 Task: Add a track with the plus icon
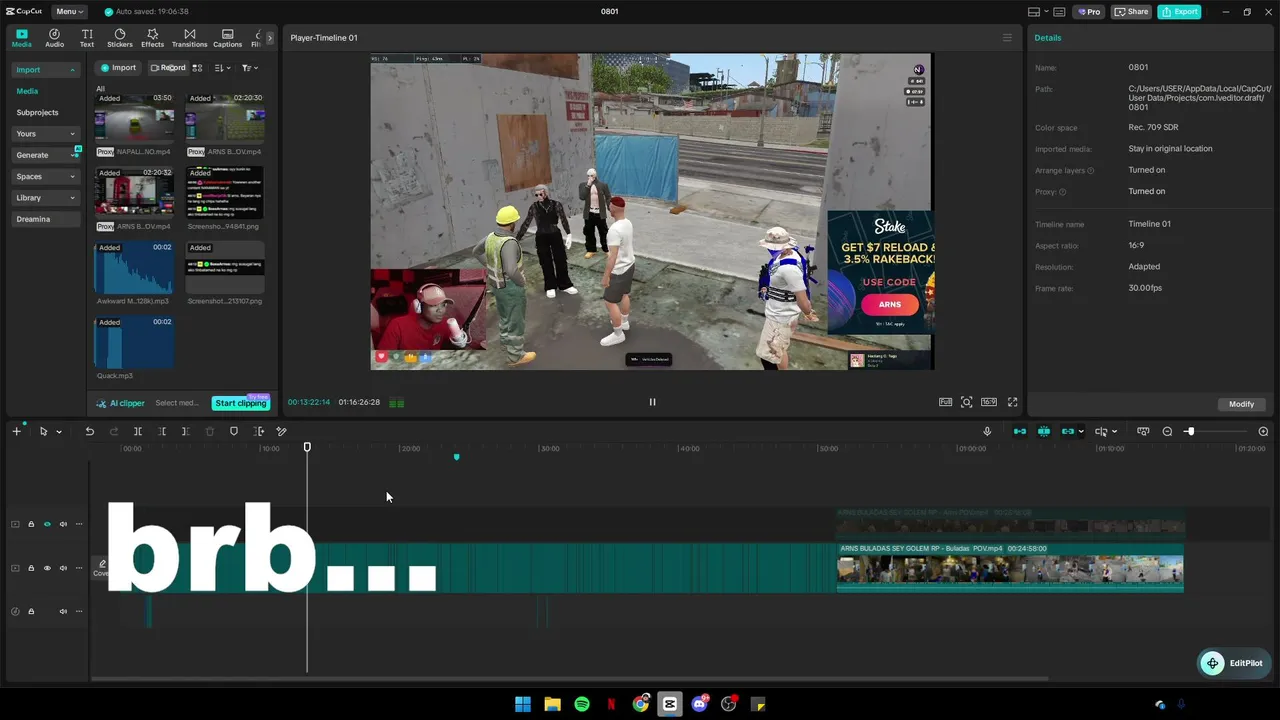click(x=16, y=431)
